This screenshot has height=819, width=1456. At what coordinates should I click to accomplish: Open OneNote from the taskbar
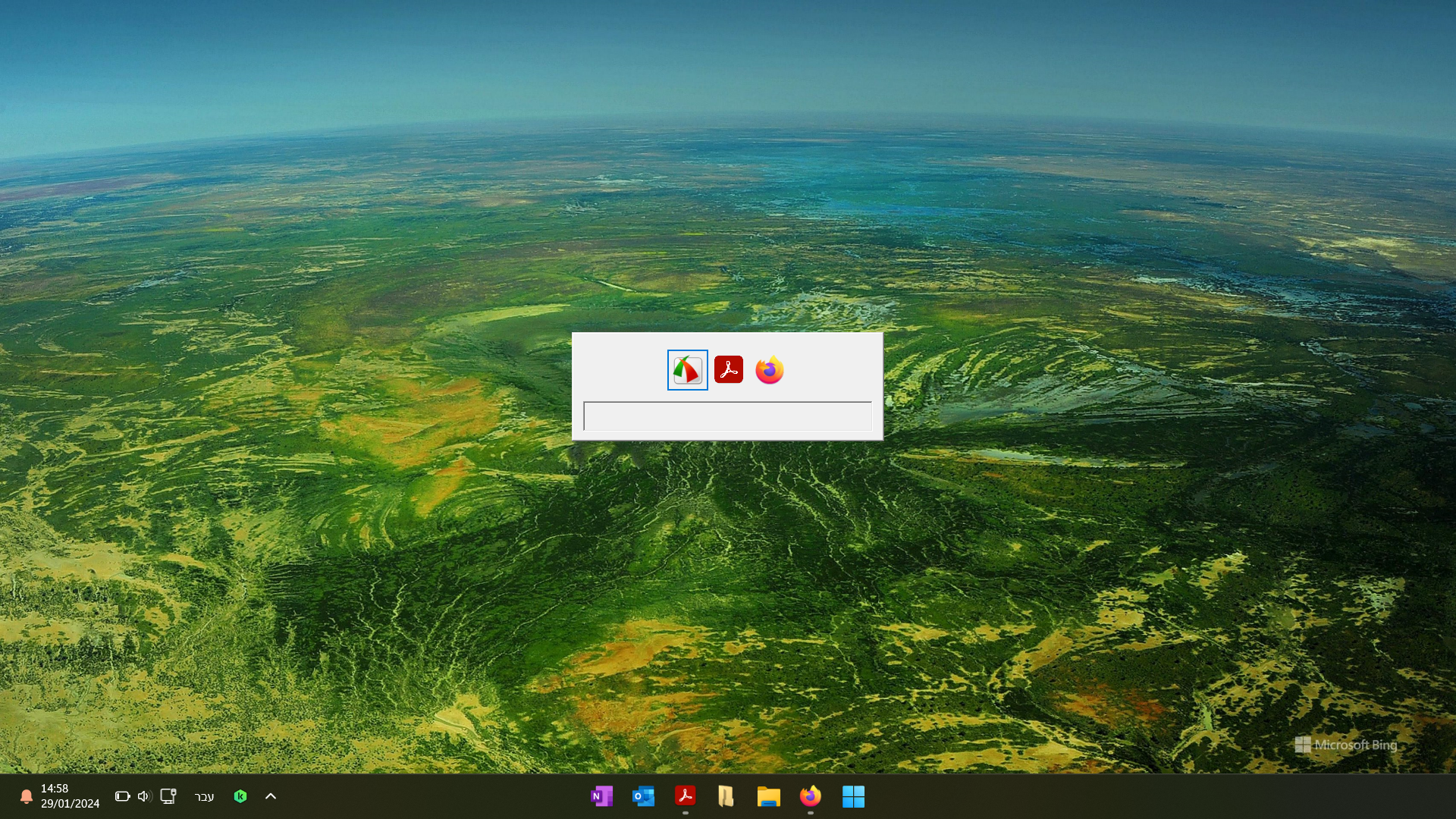tap(601, 796)
